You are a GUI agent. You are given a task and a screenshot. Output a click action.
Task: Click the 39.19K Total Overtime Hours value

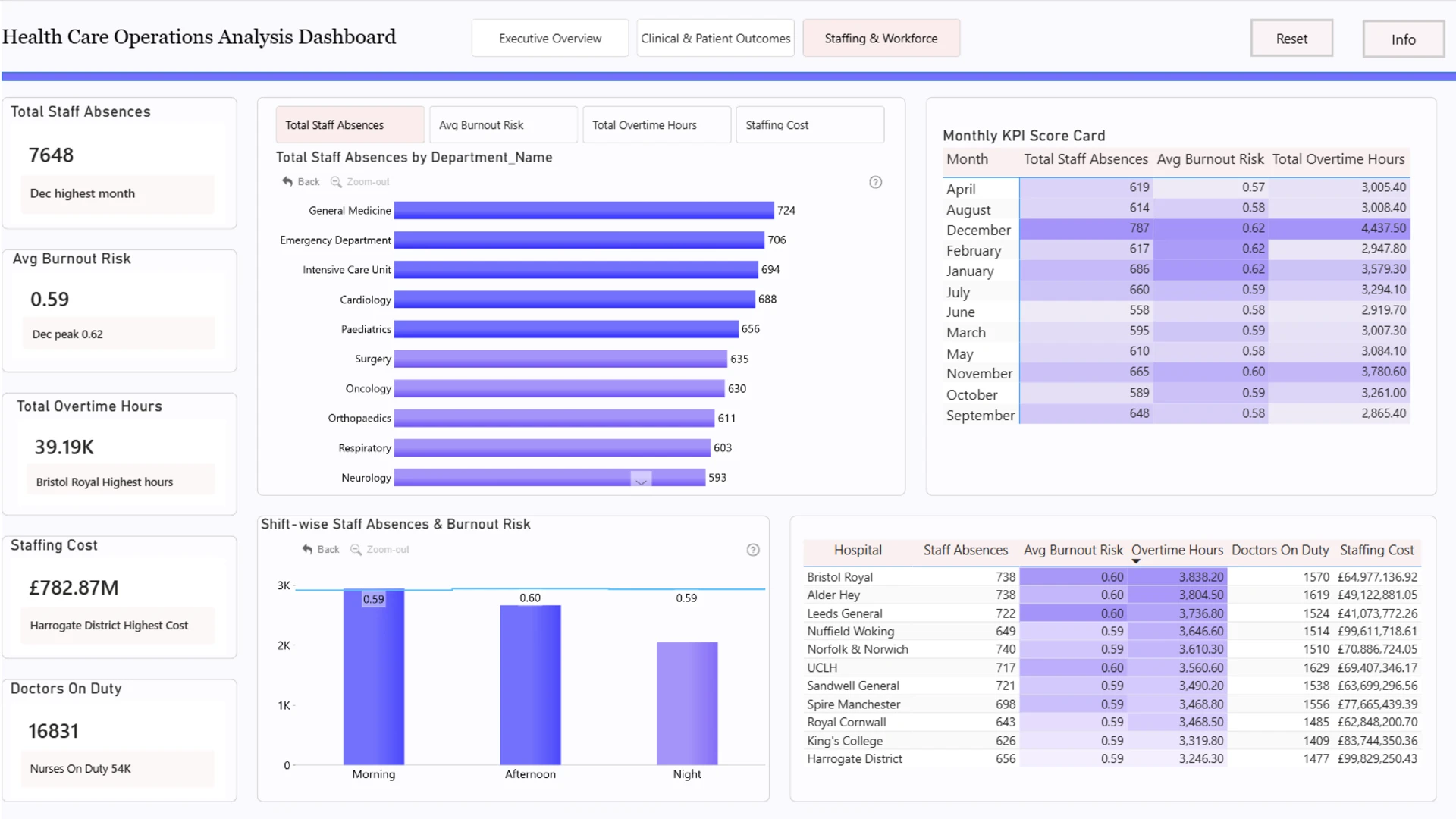coord(64,447)
